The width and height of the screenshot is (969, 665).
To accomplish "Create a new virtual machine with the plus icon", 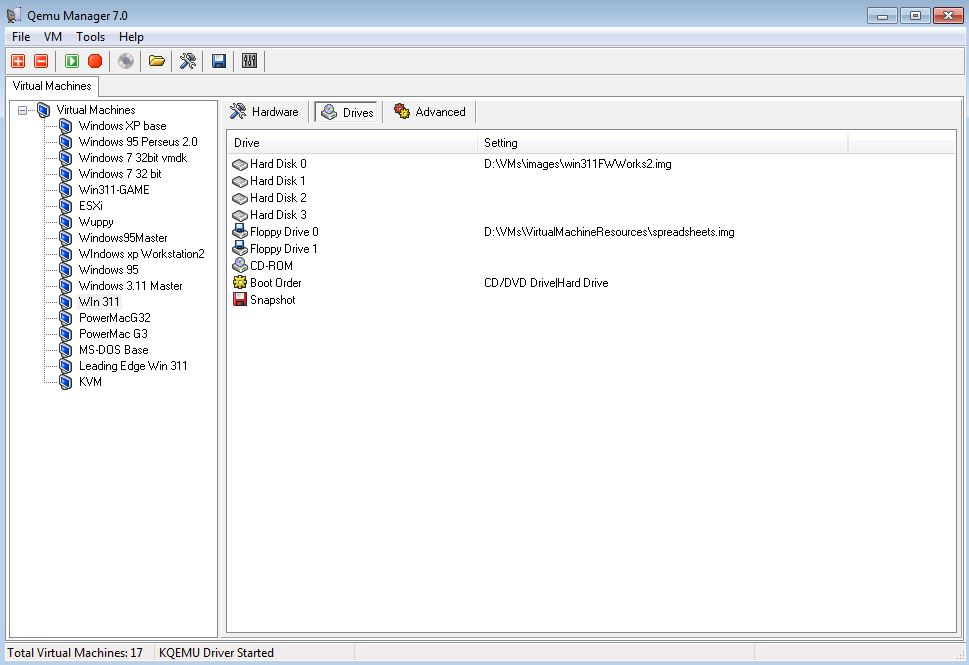I will [18, 61].
